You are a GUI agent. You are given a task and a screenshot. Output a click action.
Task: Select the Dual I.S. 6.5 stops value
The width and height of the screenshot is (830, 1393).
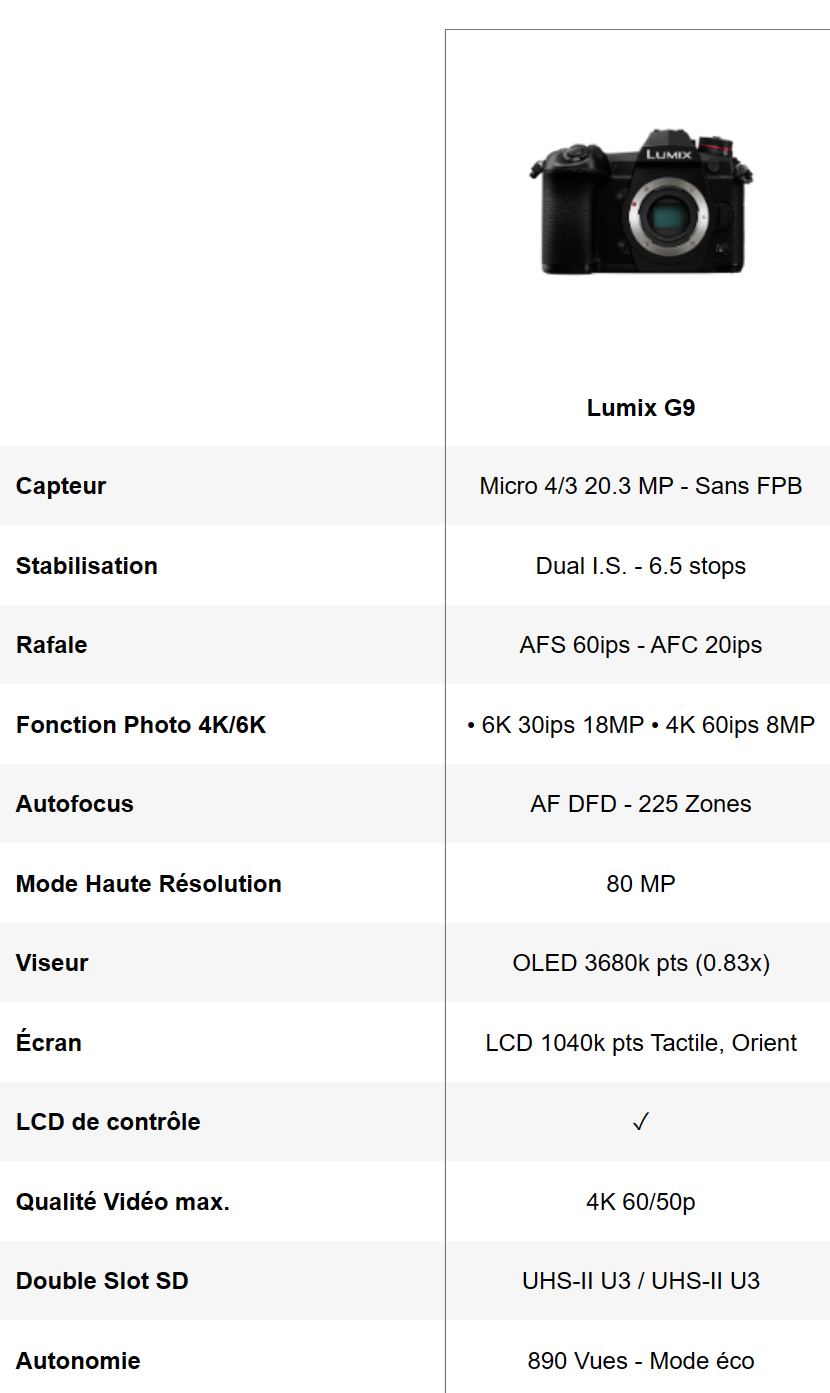tap(641, 566)
